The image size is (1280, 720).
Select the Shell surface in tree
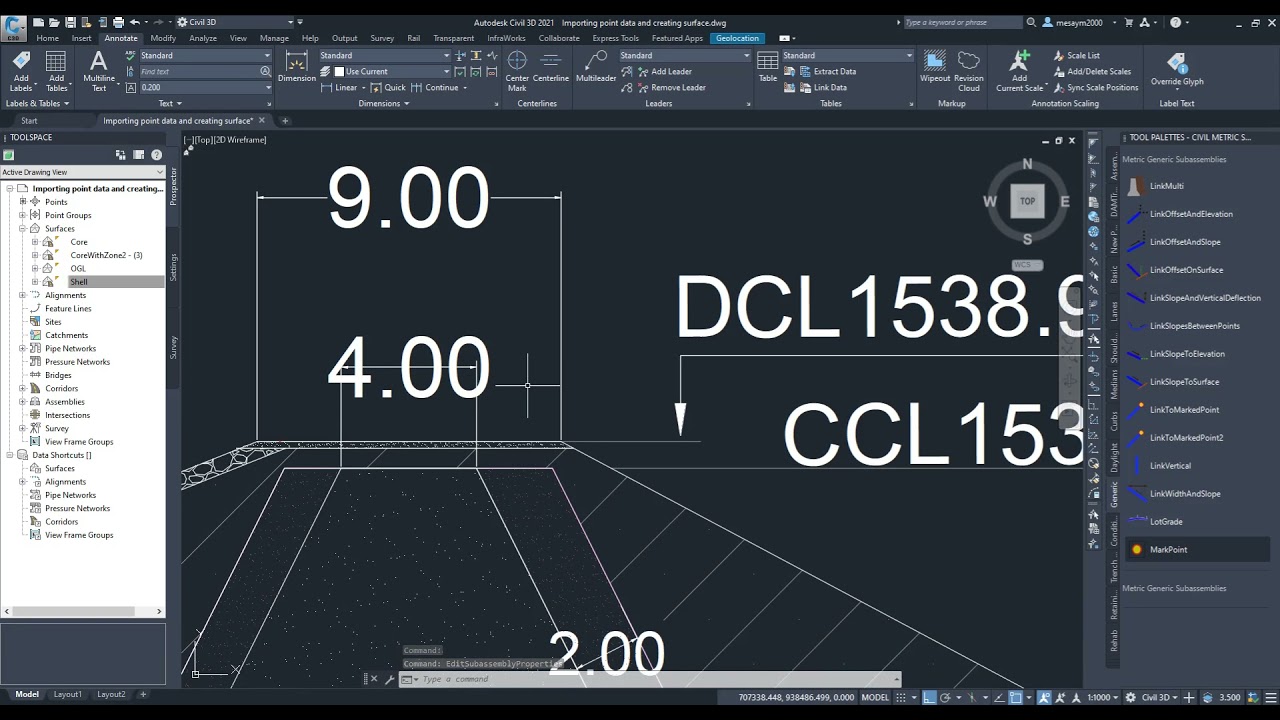point(79,282)
